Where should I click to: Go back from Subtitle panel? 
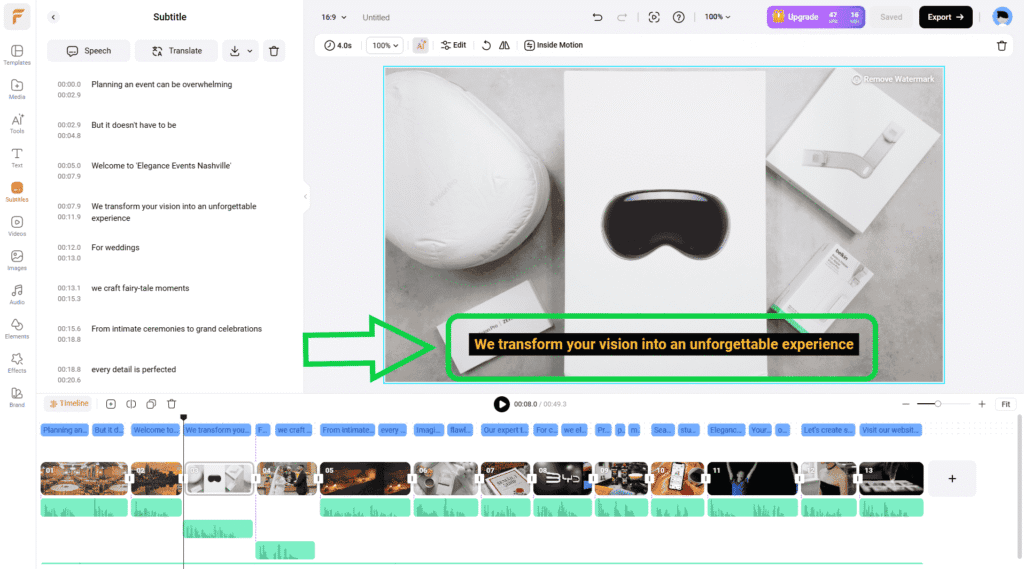coord(54,17)
